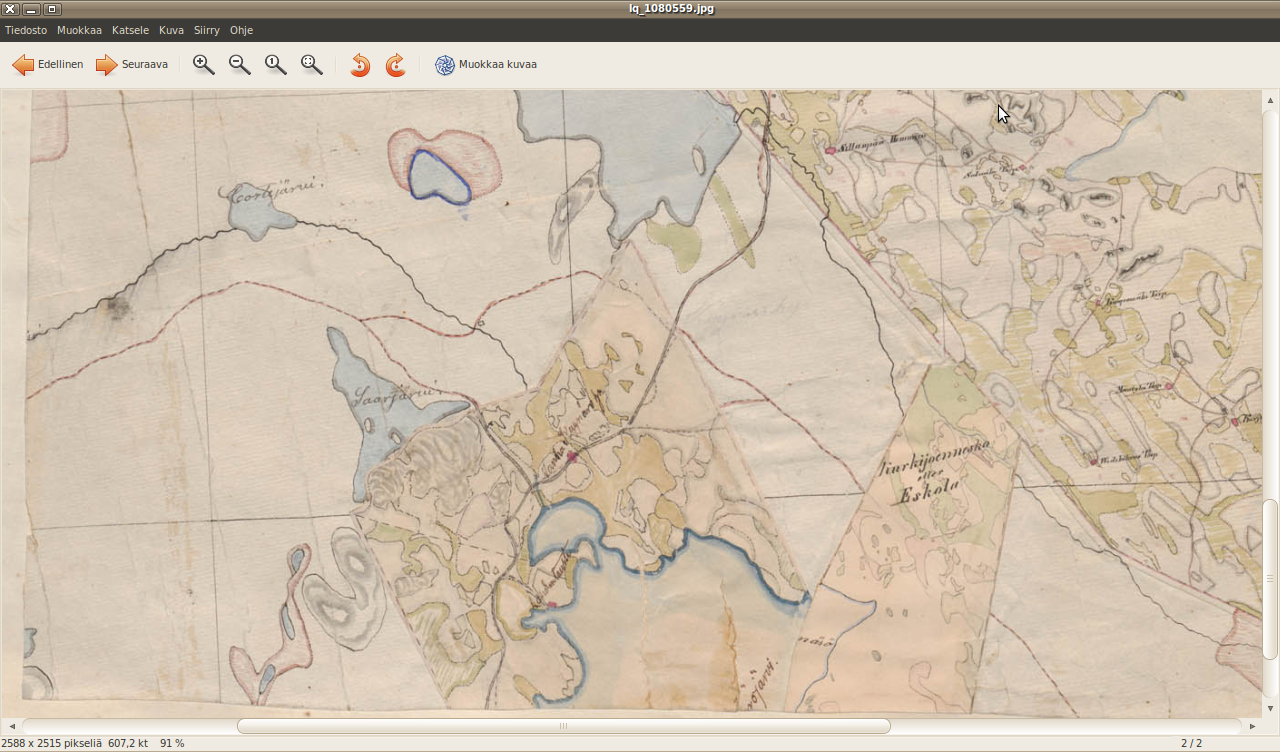Go to previous image with Edellinen
This screenshot has height=752, width=1280.
tap(47, 65)
